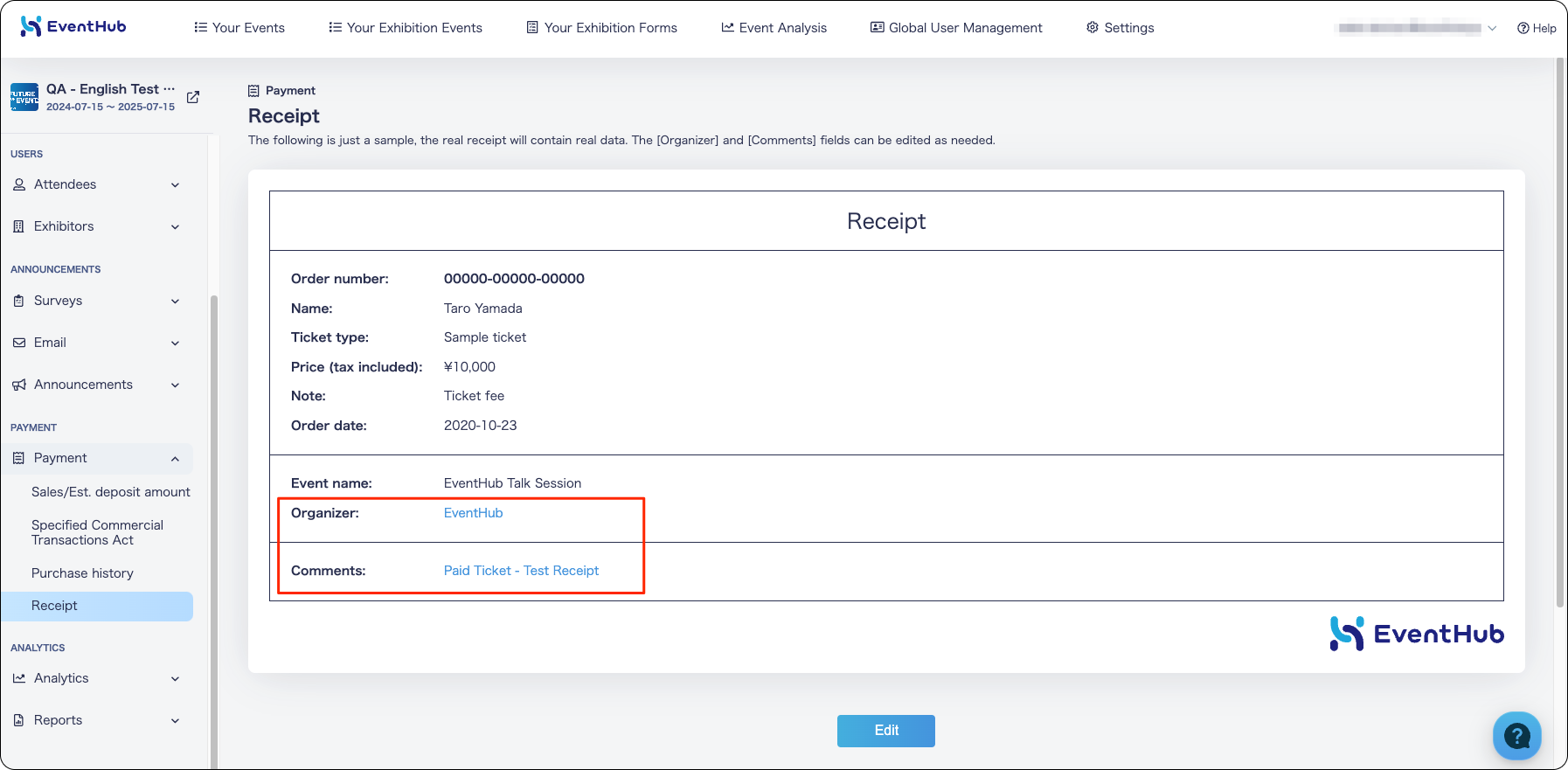Select Purchase history in sidebar

[82, 573]
